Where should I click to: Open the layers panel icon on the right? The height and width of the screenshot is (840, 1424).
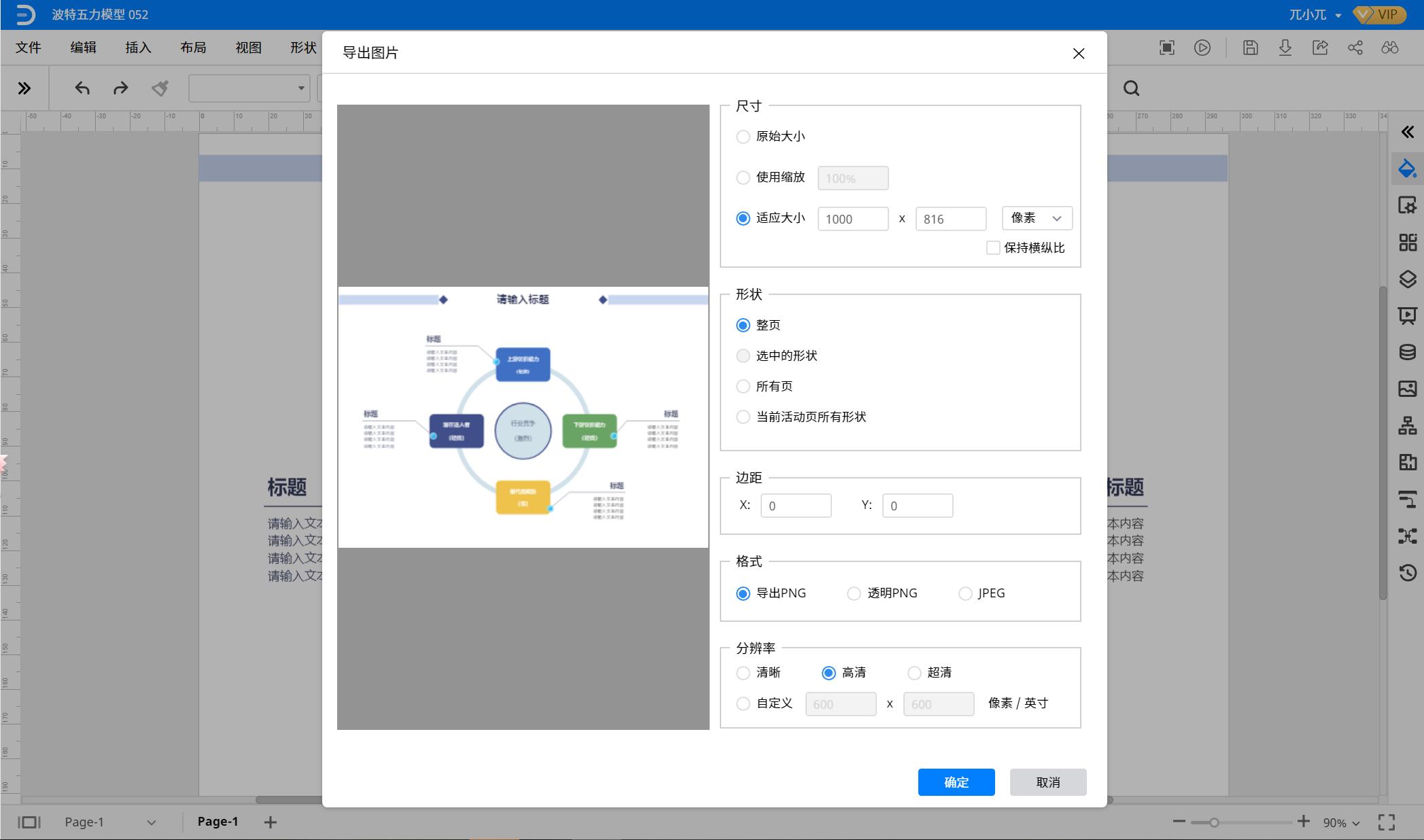[x=1408, y=279]
